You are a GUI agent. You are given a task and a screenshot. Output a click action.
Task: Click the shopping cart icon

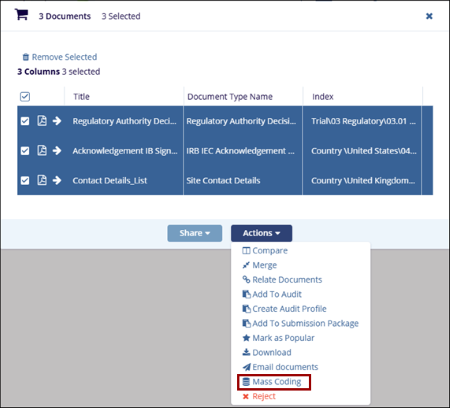[x=21, y=15]
